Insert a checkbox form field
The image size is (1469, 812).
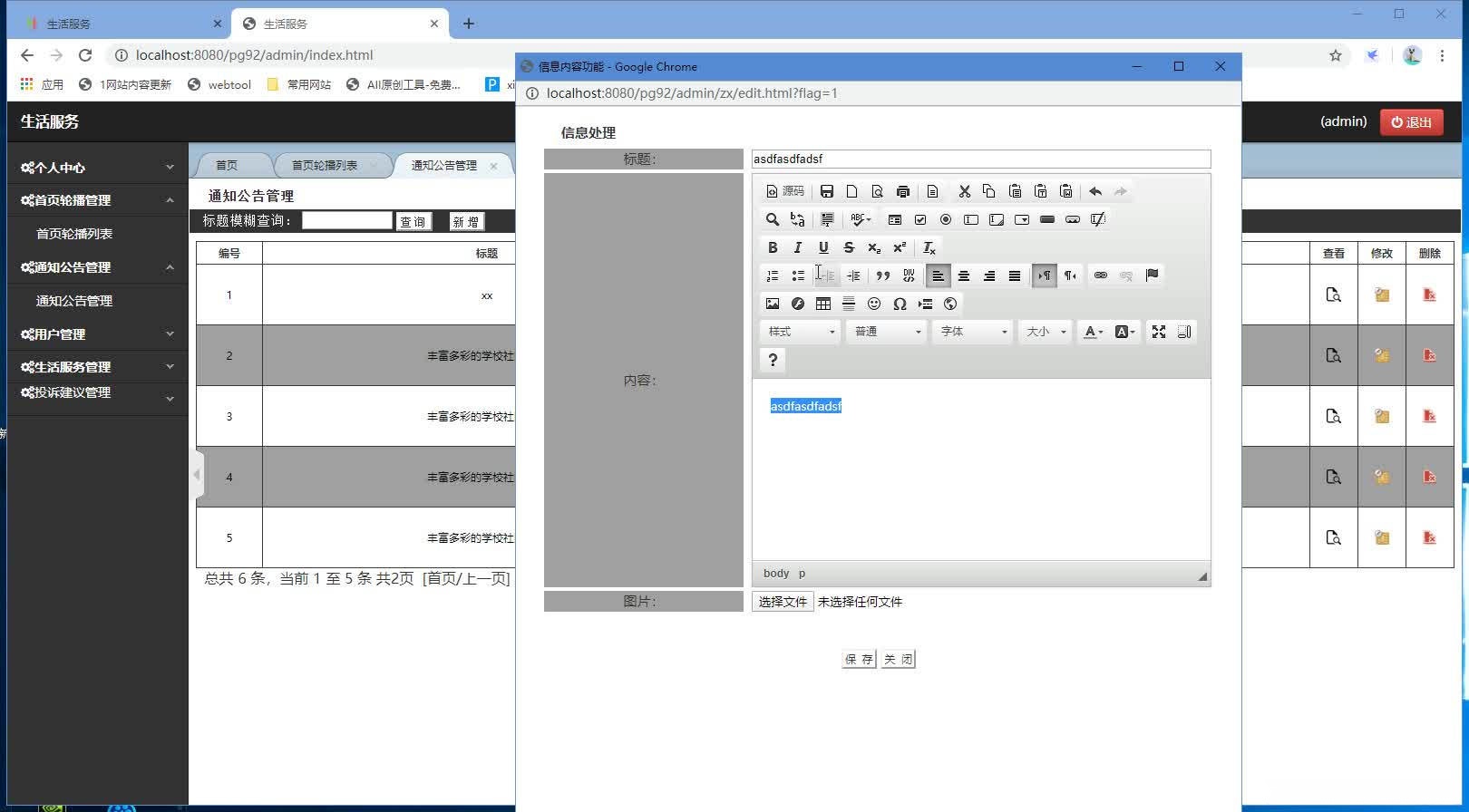pos(920,219)
